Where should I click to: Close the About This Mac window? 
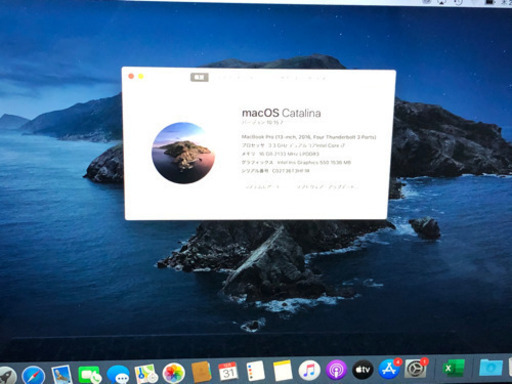tap(131, 76)
